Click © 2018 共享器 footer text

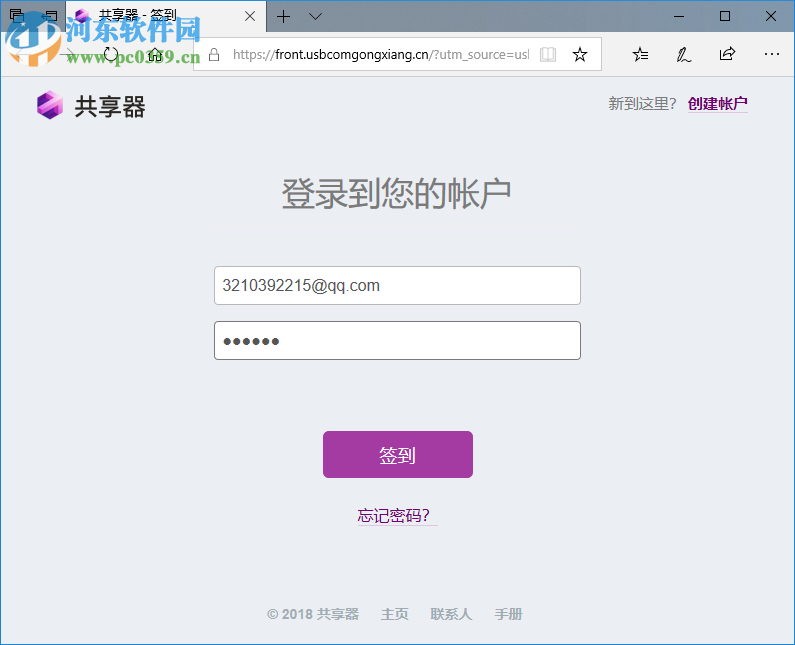(313, 614)
